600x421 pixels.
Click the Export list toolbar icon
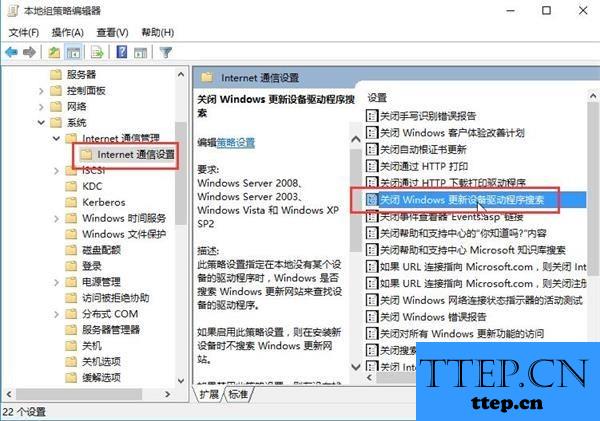pos(97,52)
